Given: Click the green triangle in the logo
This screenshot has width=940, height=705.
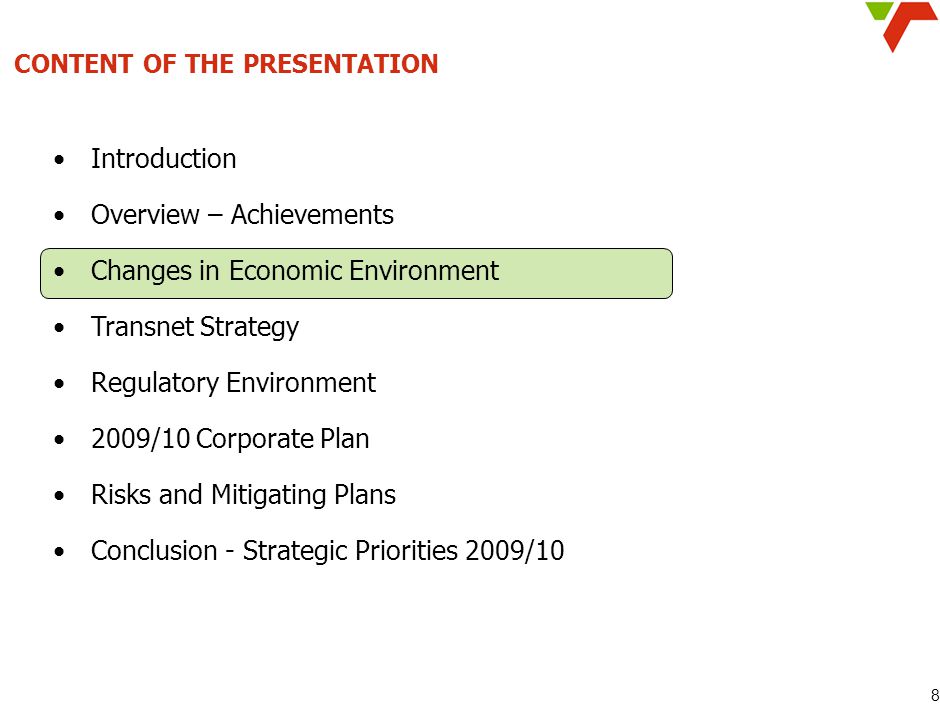Looking at the screenshot, I should coord(879,10).
